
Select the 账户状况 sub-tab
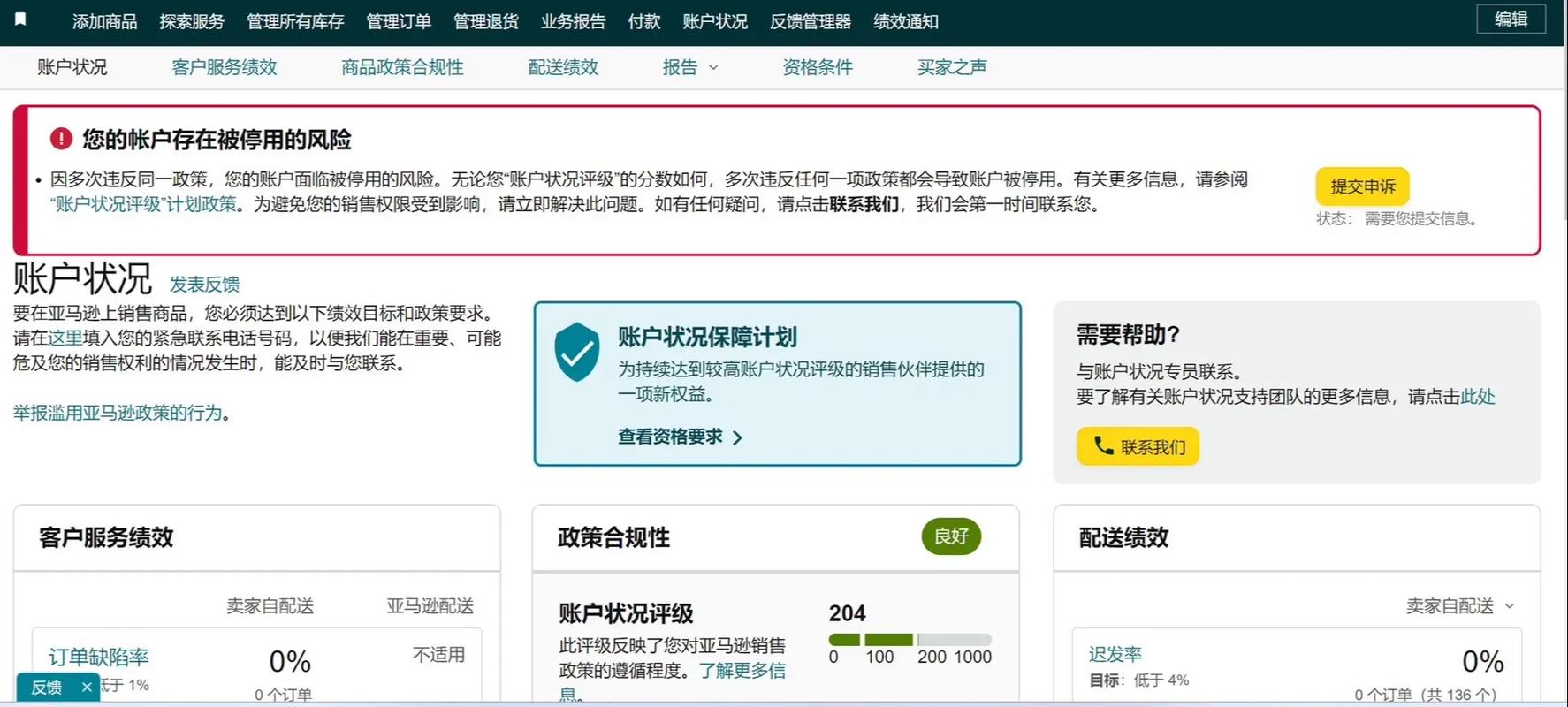tap(72, 67)
